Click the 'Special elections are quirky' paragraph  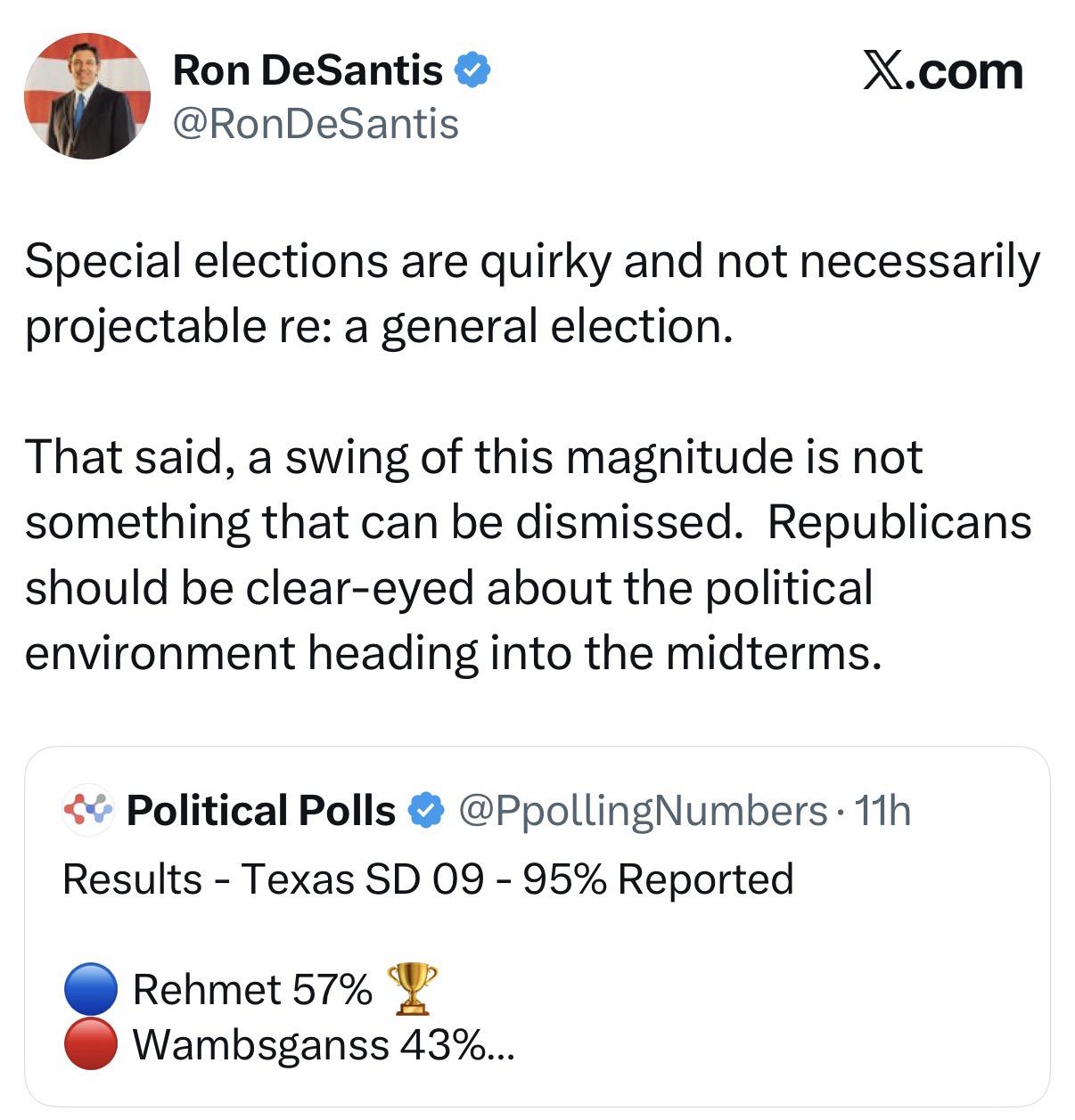(531, 294)
